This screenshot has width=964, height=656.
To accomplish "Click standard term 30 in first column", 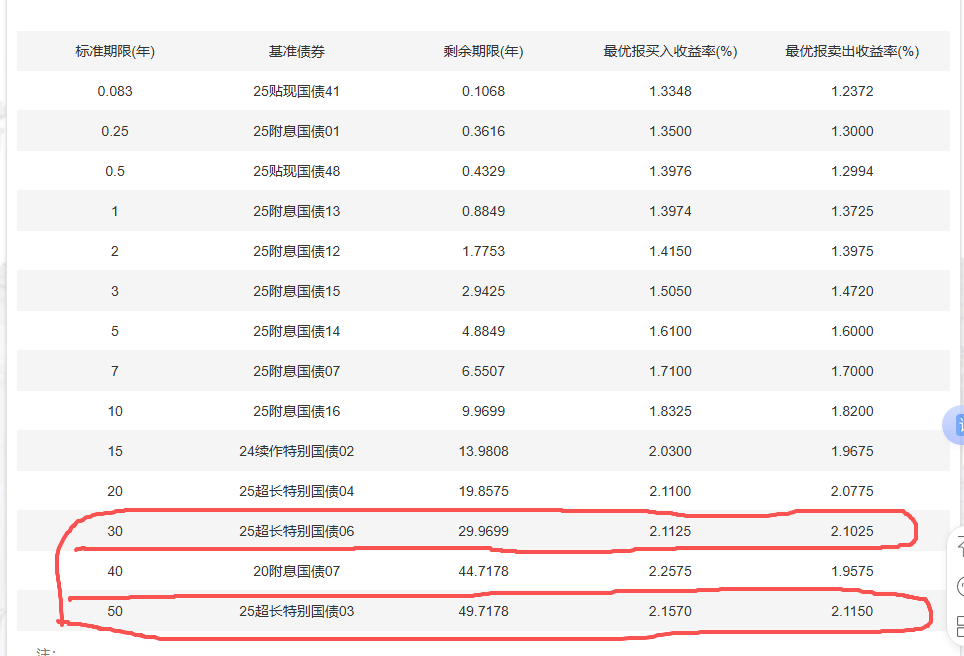I will click(x=115, y=531).
